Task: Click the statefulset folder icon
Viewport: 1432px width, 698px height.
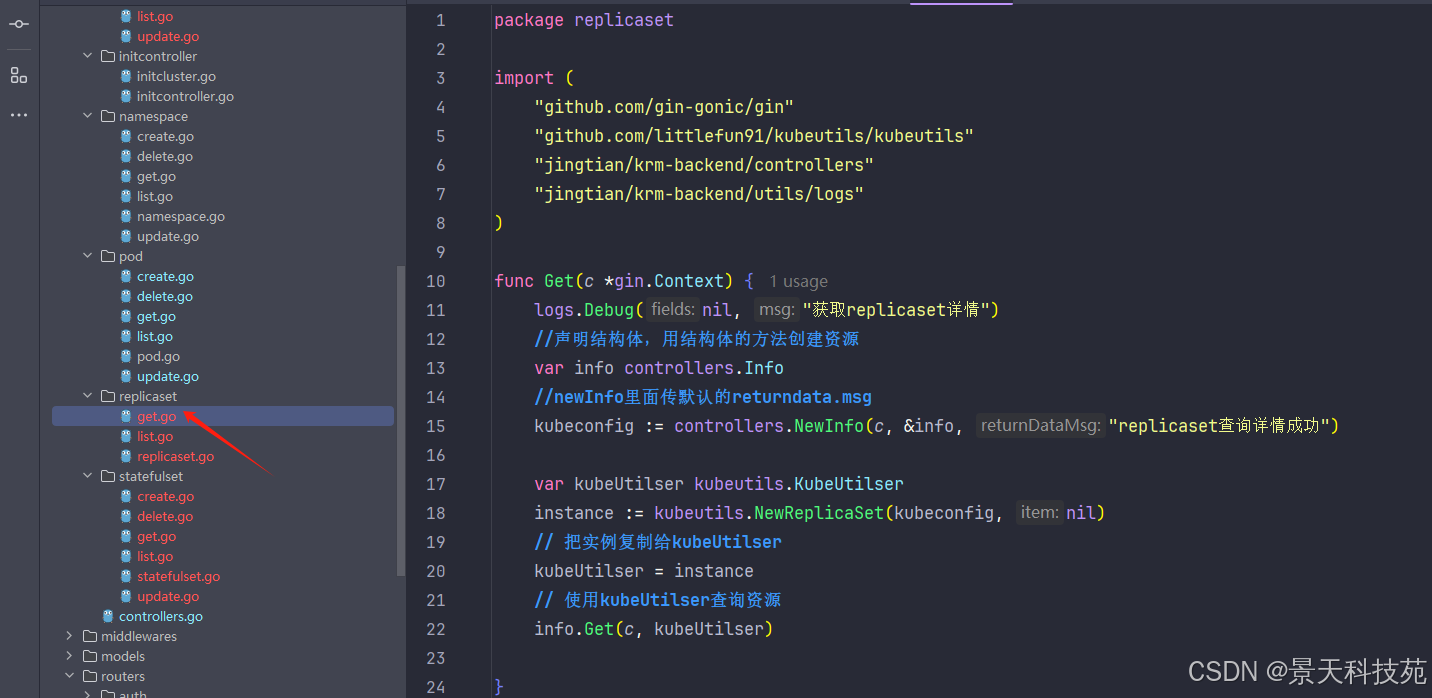Action: (108, 476)
